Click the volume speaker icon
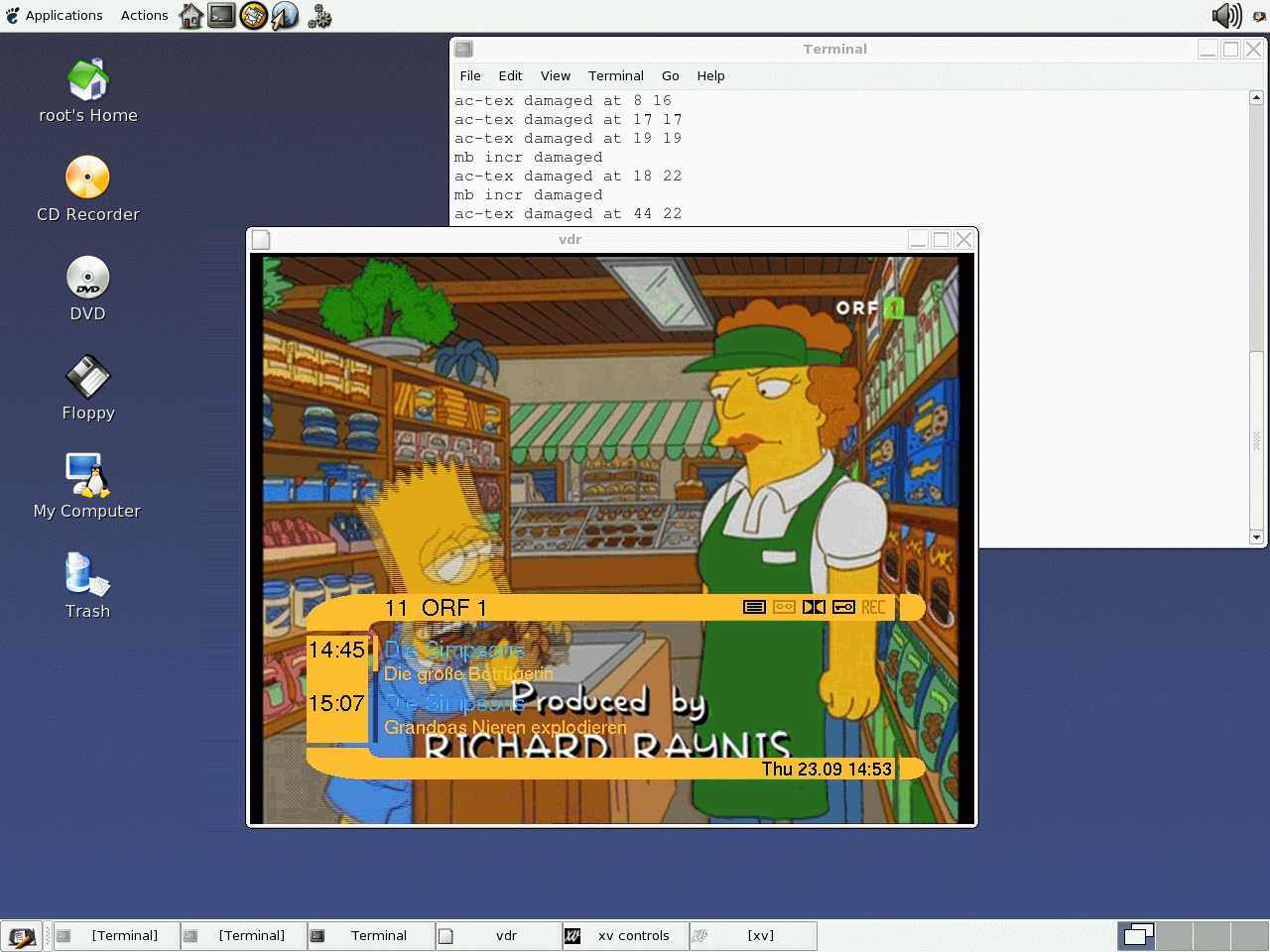The width and height of the screenshot is (1270, 952). (1226, 16)
